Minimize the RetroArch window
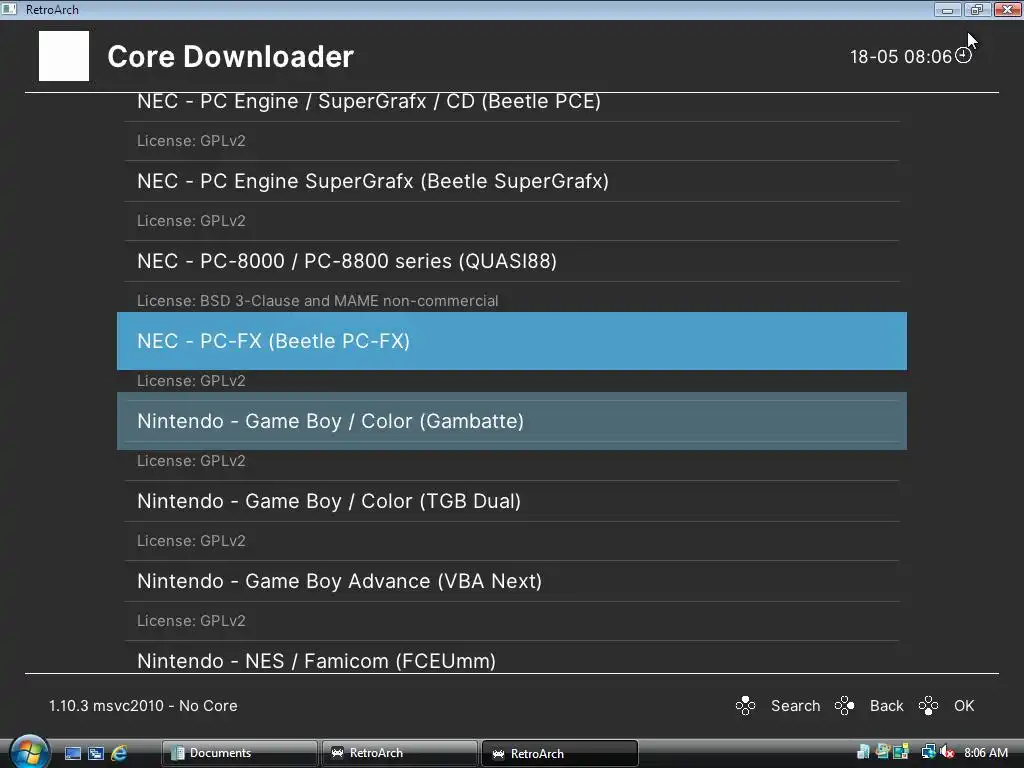Viewport: 1024px width, 768px height. [x=947, y=9]
